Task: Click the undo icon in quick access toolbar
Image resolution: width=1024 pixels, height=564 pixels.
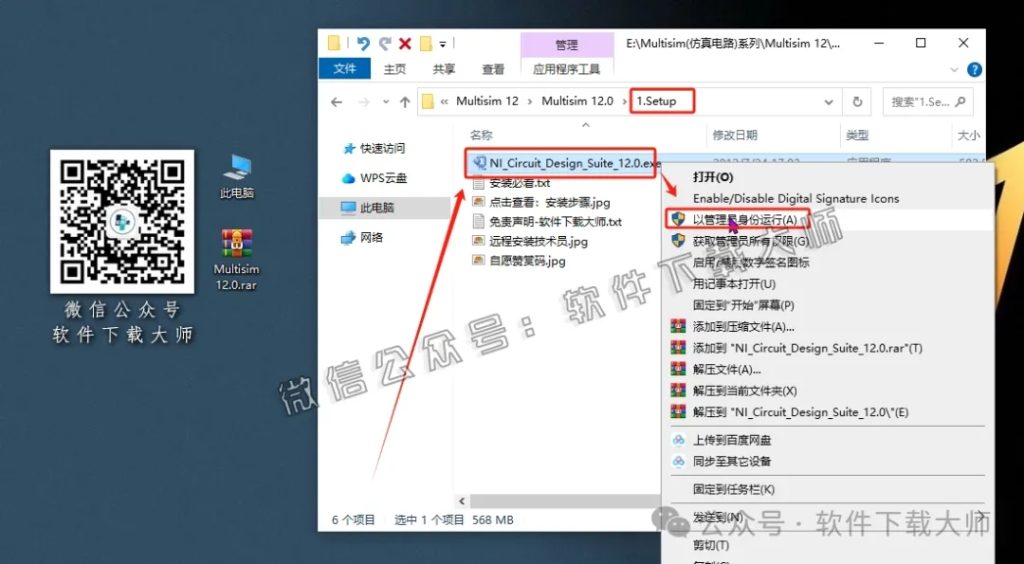Action: point(363,44)
